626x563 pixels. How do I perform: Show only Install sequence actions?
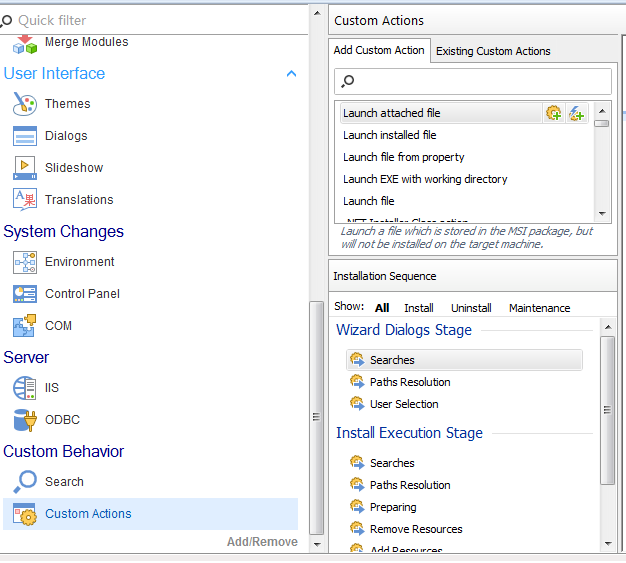coord(418,308)
